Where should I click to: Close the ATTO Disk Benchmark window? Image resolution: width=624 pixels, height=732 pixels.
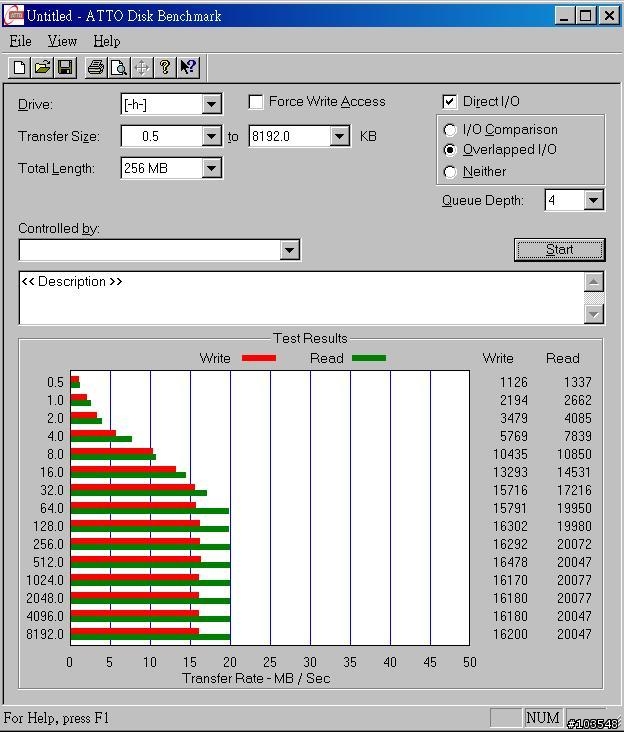609,16
